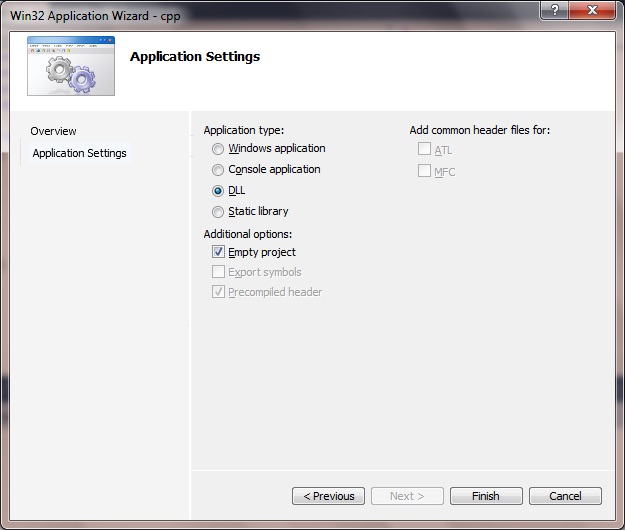Click the 'Add common header files for:' label
625x530 pixels.
pyautogui.click(x=480, y=130)
